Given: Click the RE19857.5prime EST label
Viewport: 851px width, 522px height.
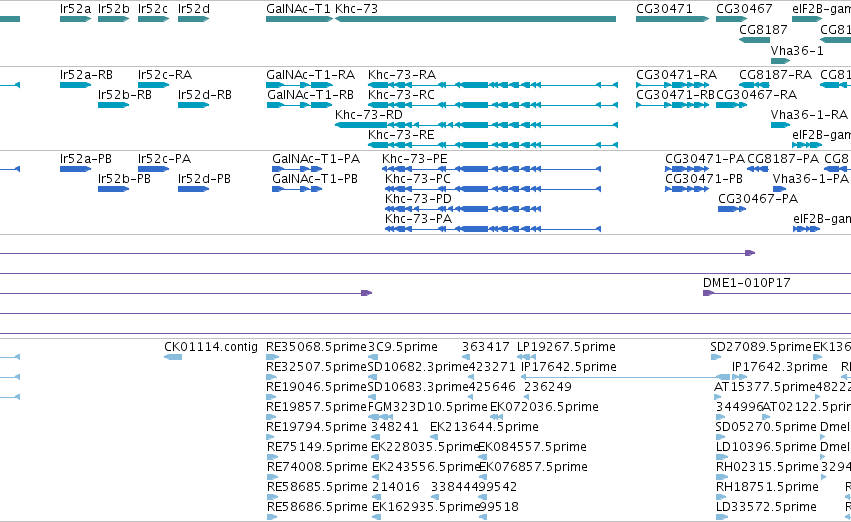Looking at the screenshot, I should (316, 407).
